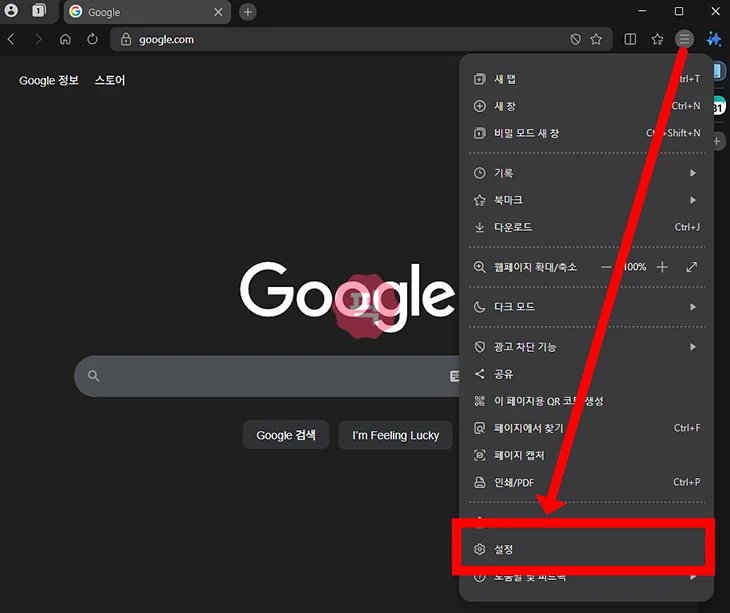
Task: Click 스토어 link
Action: tap(110, 81)
